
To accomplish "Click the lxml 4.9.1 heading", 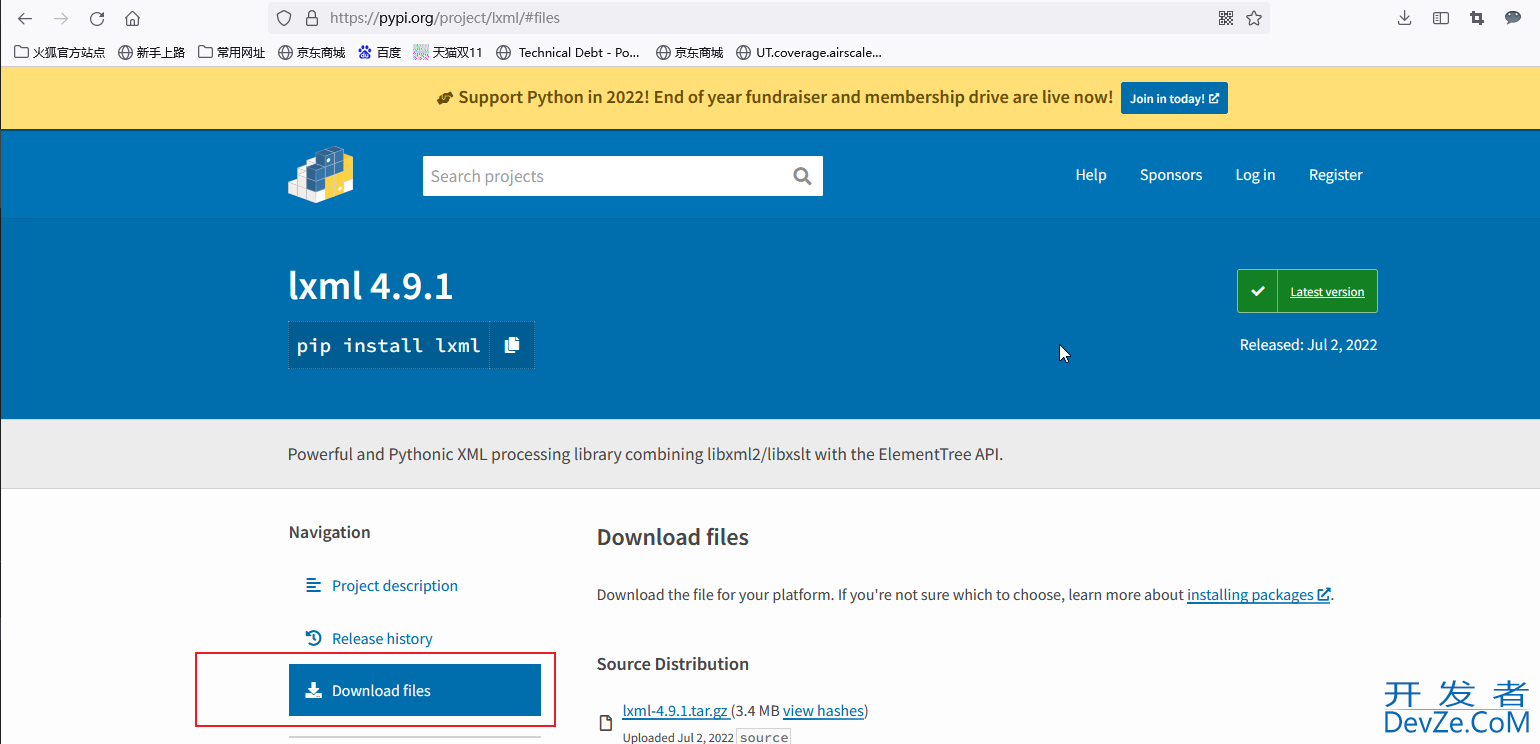I will (371, 287).
